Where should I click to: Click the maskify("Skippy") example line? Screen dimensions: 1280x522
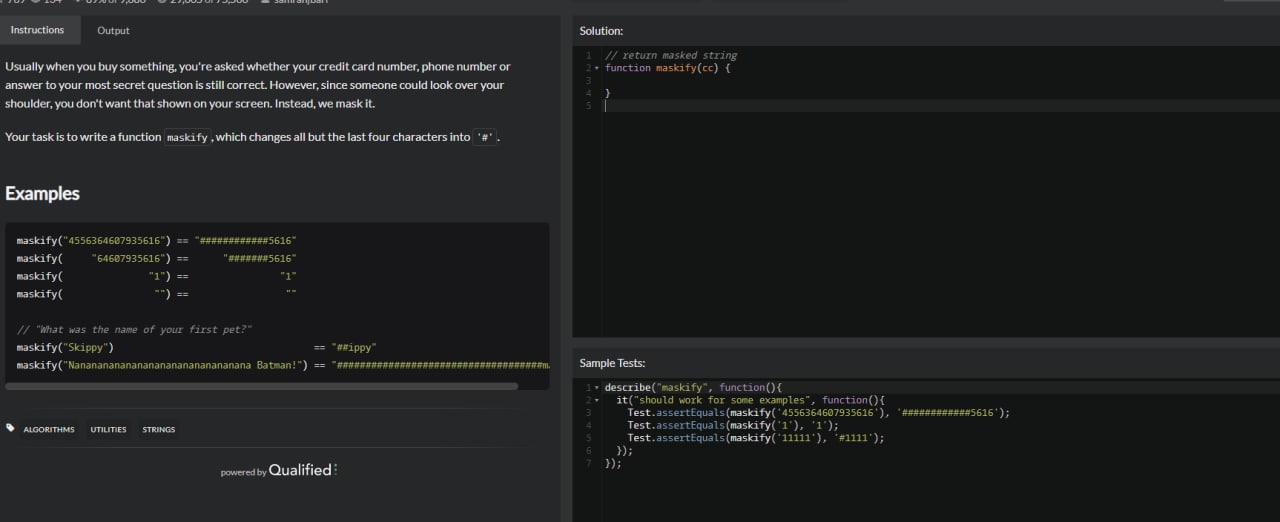(197, 347)
